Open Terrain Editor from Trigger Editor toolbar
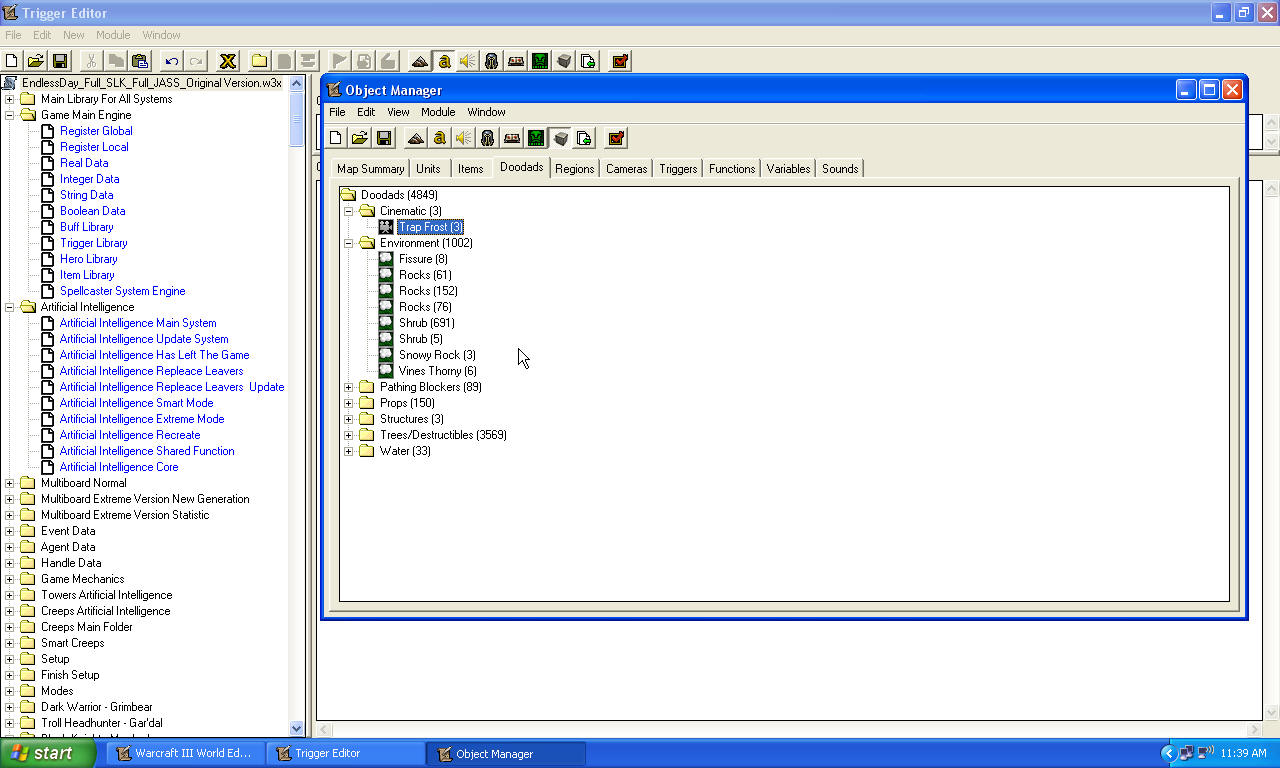The height and width of the screenshot is (768, 1280). point(420,61)
